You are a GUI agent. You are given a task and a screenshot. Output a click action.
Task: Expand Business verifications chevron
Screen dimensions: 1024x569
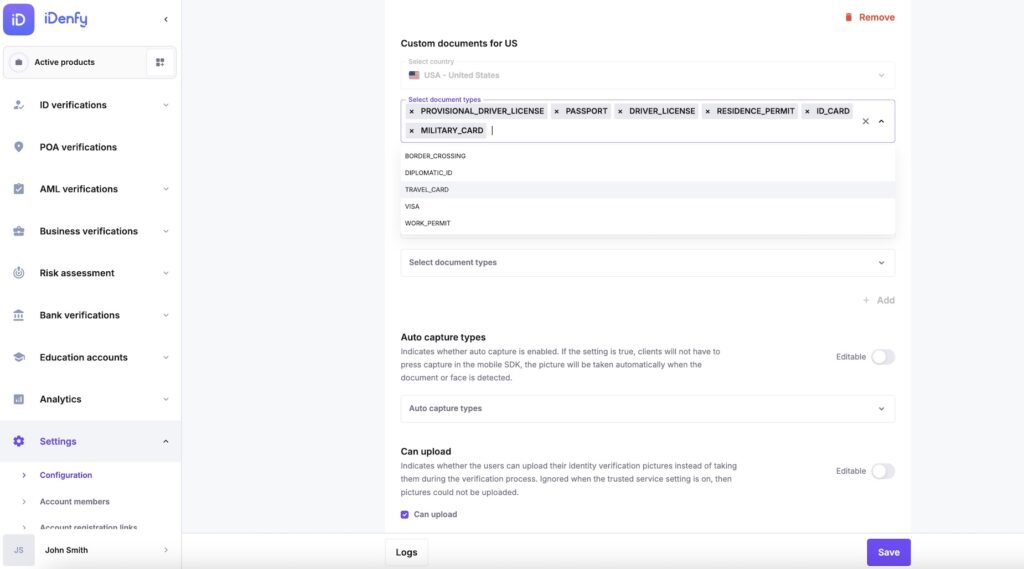[x=166, y=231]
